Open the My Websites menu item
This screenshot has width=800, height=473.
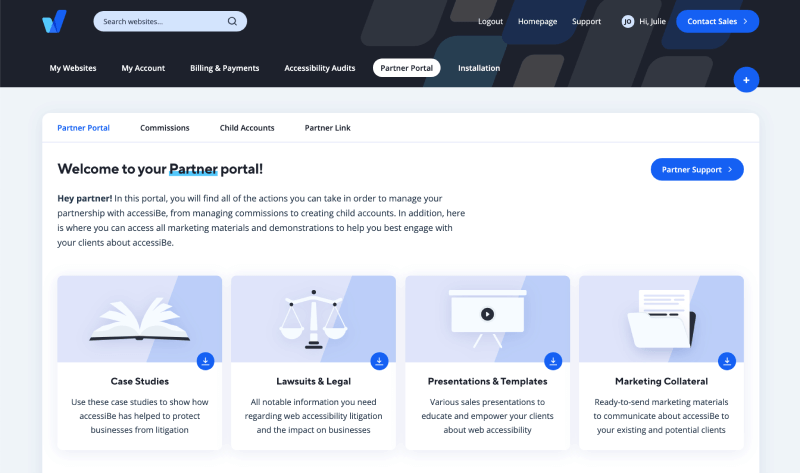(73, 68)
